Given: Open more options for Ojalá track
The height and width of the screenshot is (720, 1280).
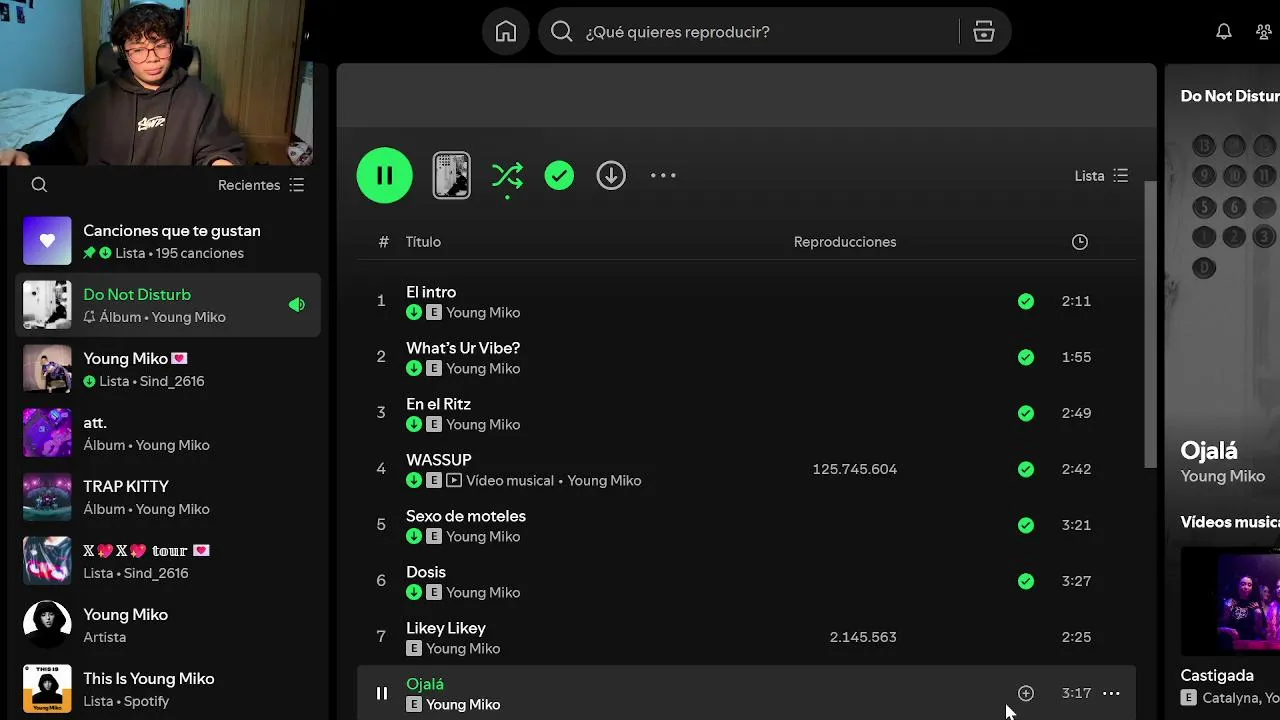Looking at the screenshot, I should 1111,693.
